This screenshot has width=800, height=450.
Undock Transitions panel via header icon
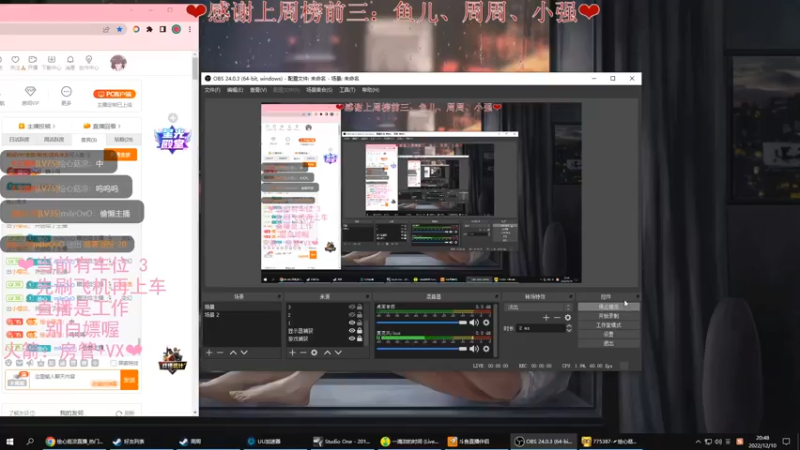(571, 296)
